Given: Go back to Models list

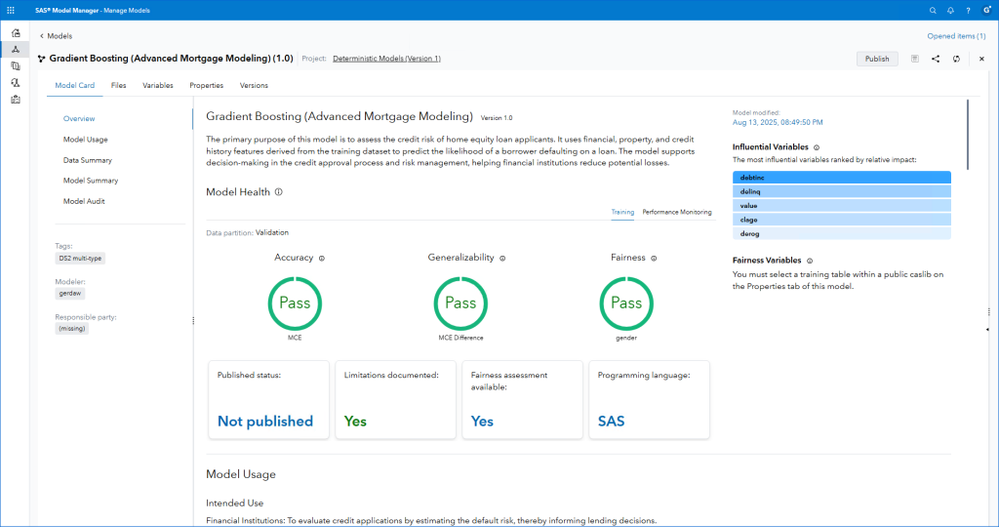Looking at the screenshot, I should (x=56, y=36).
